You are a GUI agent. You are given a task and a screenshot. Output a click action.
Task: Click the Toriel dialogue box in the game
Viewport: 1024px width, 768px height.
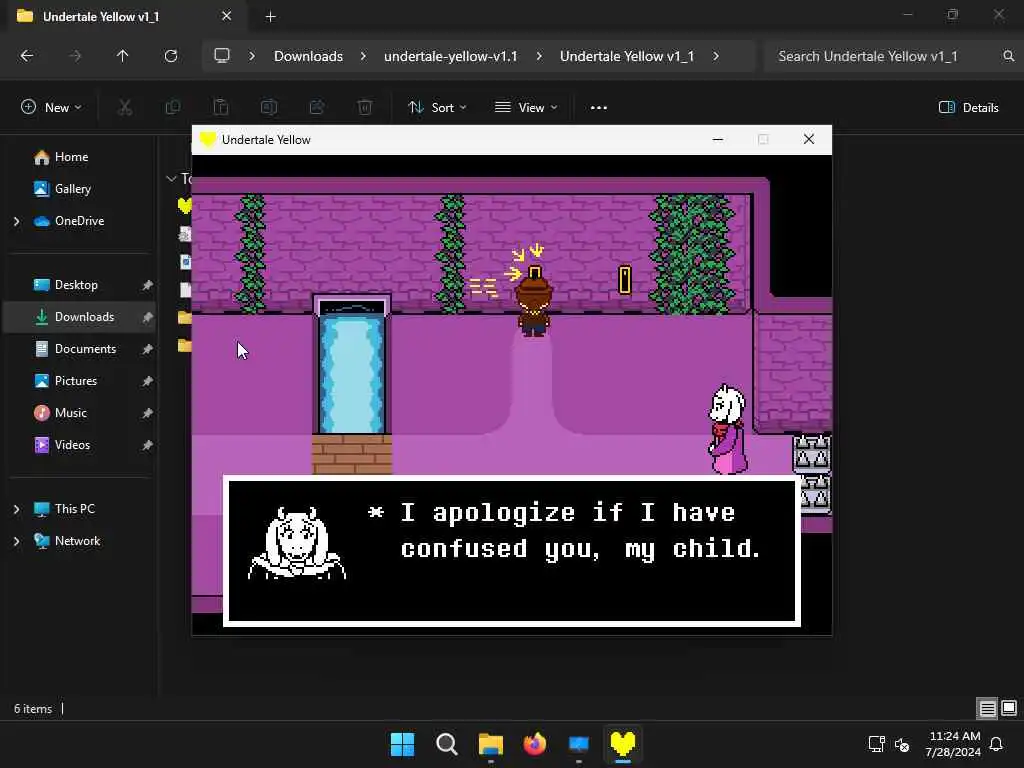point(512,552)
